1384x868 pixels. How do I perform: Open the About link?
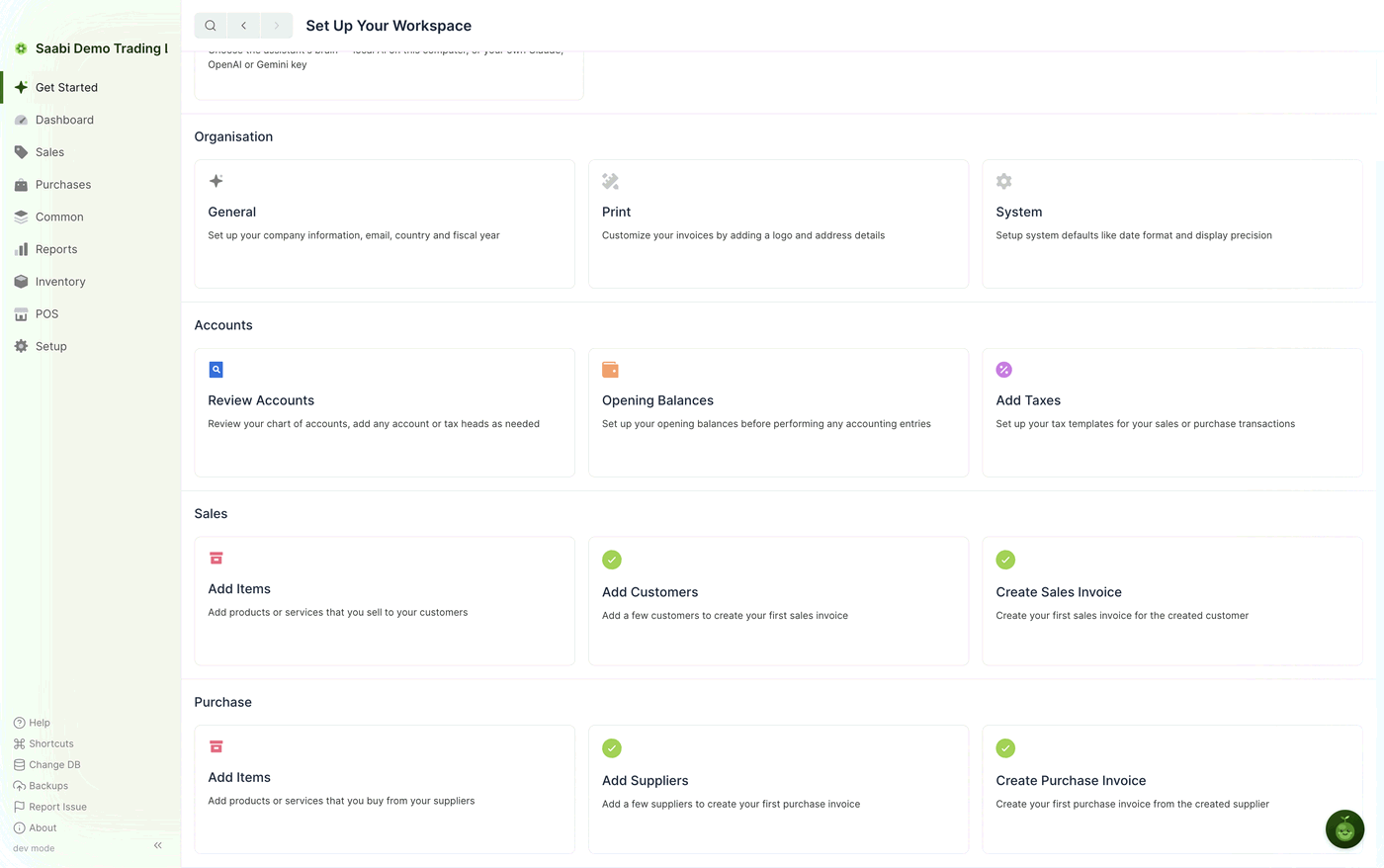click(35, 827)
